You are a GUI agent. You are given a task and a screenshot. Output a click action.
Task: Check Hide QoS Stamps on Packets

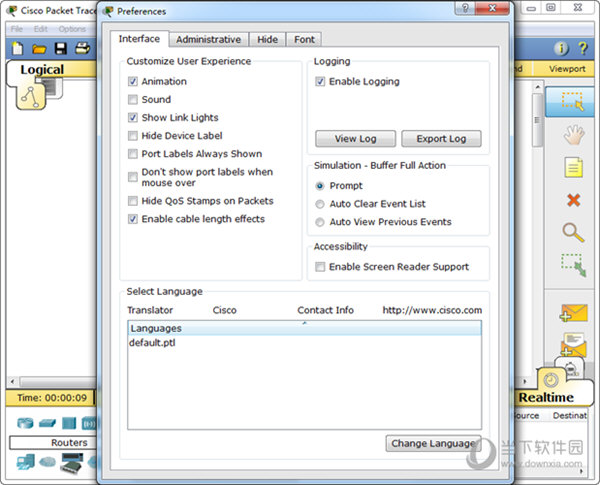coord(133,201)
